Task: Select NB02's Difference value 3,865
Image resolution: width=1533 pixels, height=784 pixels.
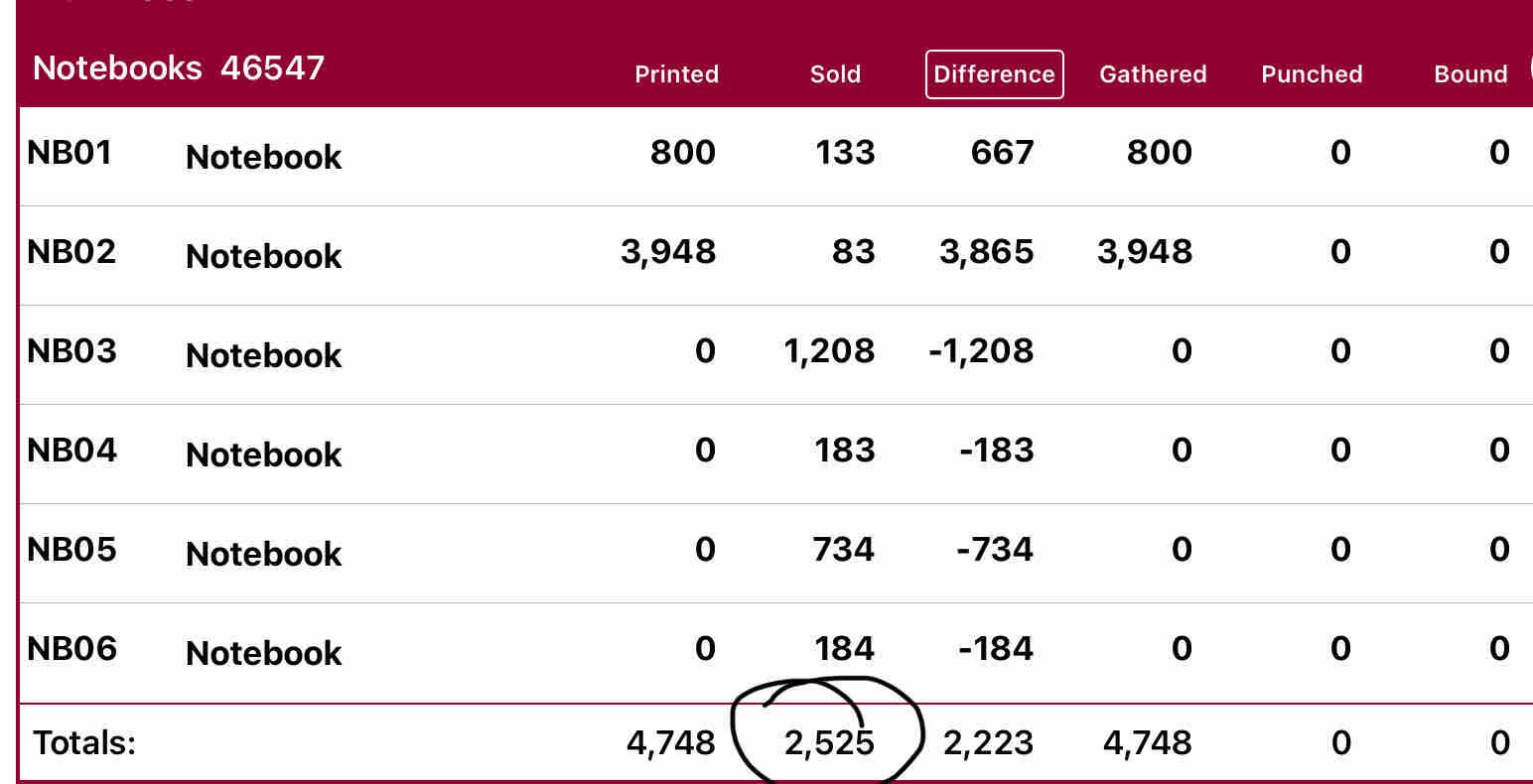Action: [x=986, y=252]
